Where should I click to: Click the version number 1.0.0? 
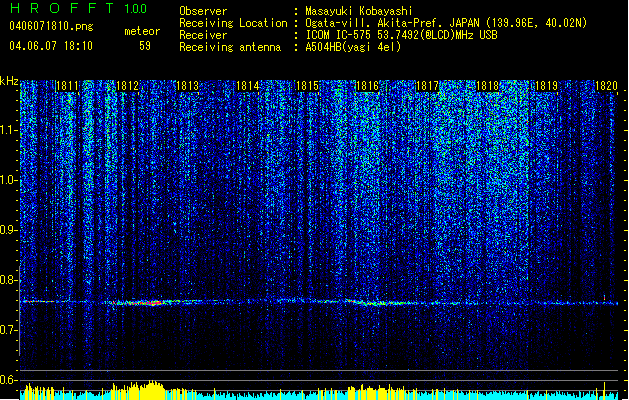point(136,8)
